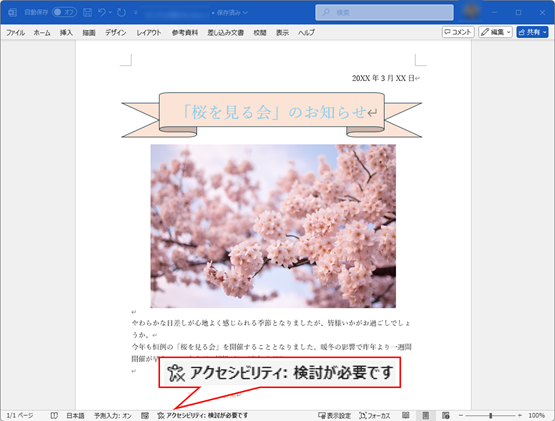This screenshot has width=555, height=421.
Task: Switch to Read Mode view icon
Action: (406, 415)
